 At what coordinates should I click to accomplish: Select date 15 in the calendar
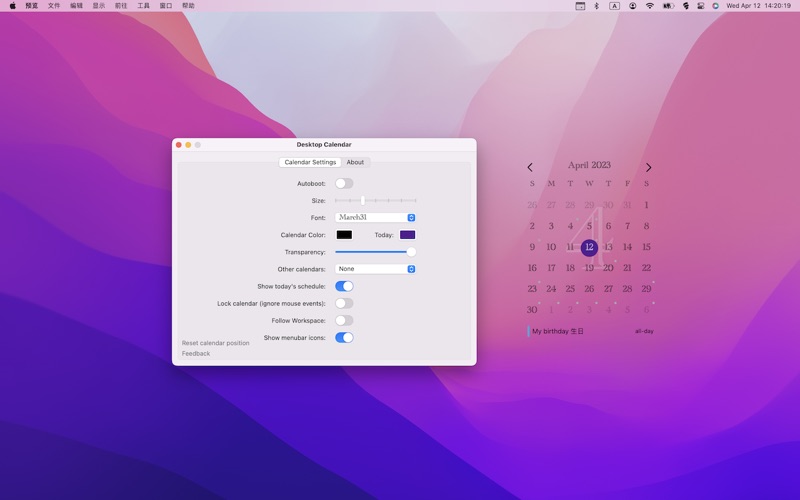coord(646,247)
